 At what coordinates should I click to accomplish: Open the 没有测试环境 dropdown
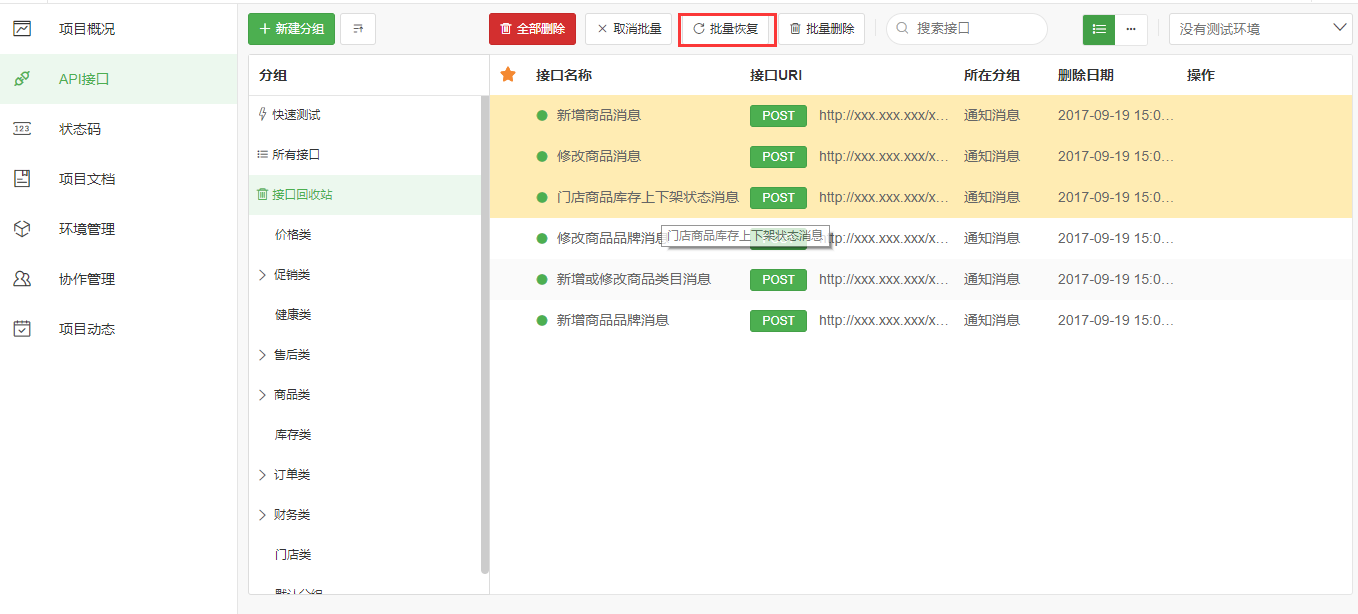(x=1259, y=28)
